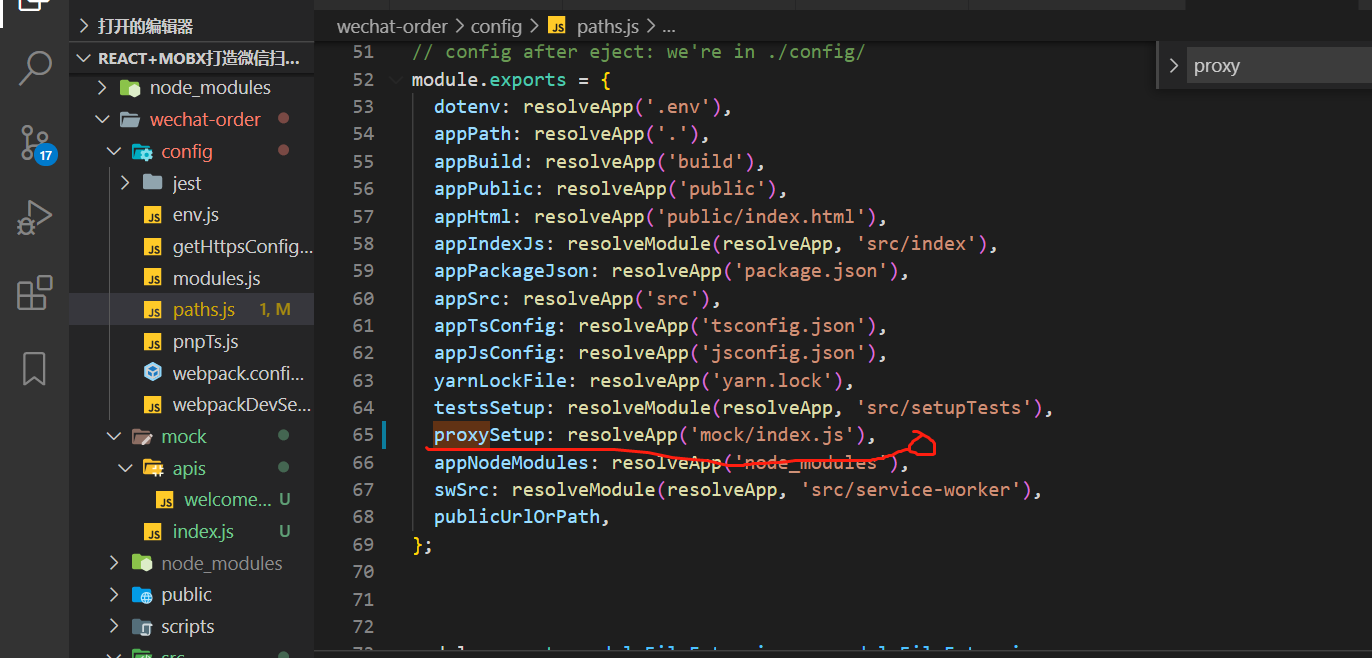The height and width of the screenshot is (658, 1372).
Task: Click the config folder gear icon
Action: pos(142,152)
